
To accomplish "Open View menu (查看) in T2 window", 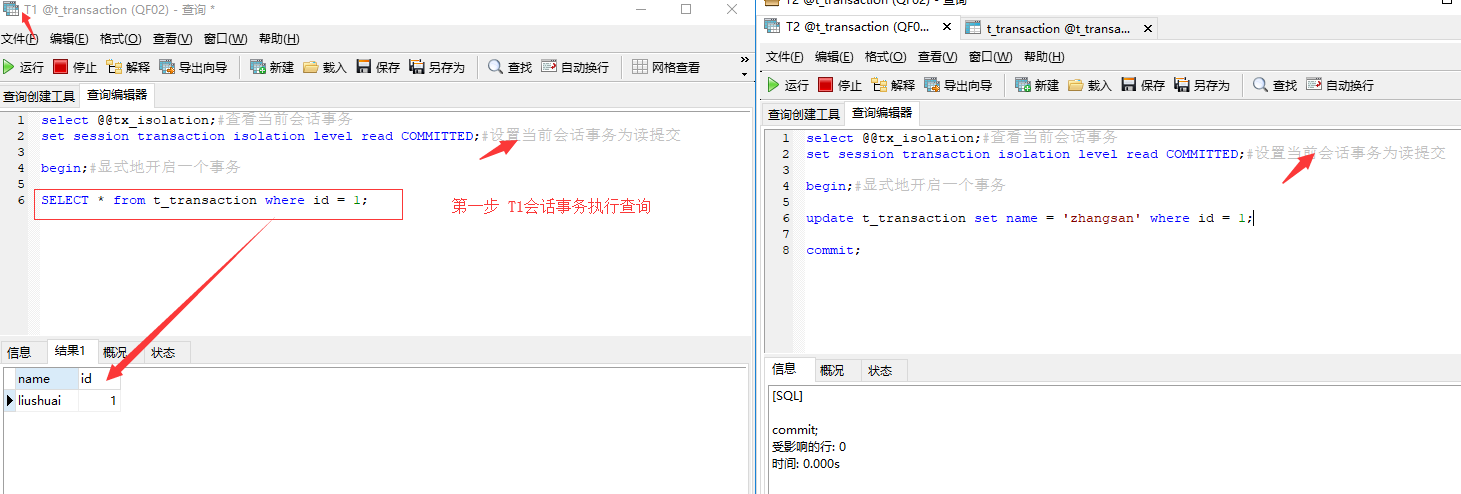I will 937,57.
